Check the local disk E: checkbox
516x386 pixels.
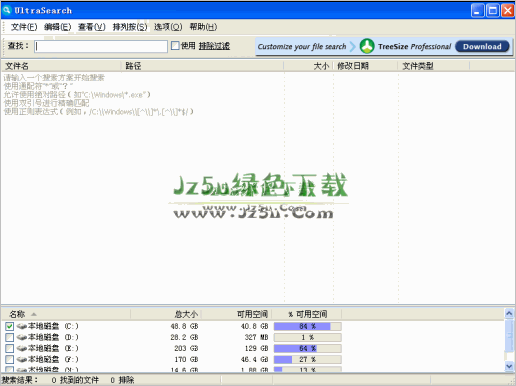point(9,348)
